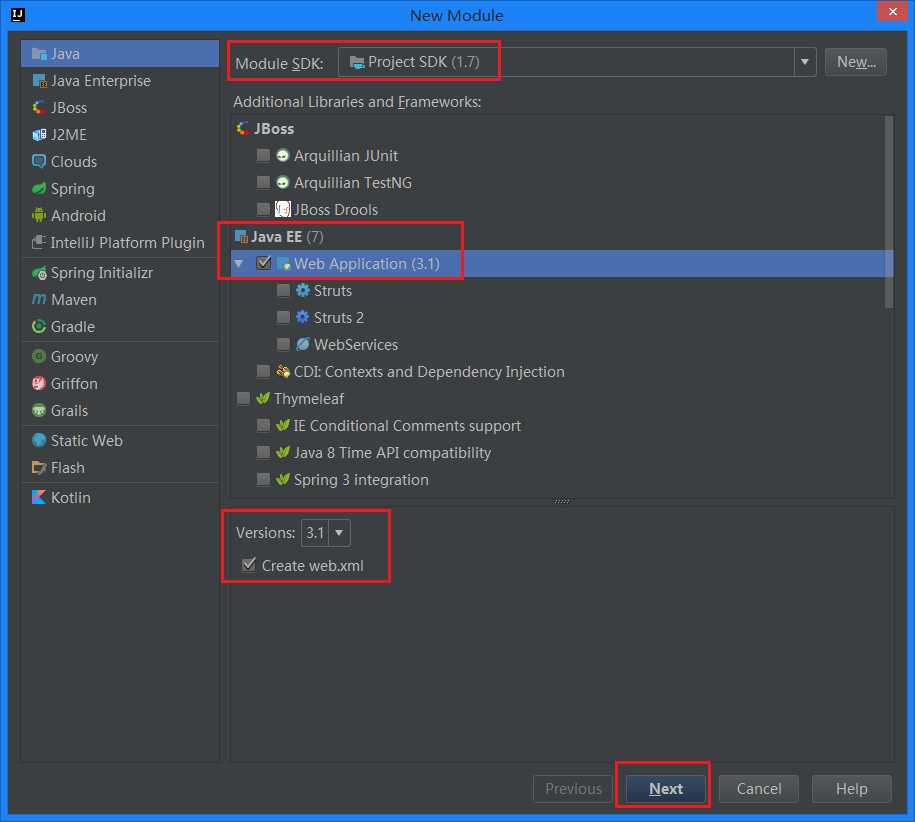Click the frameworks list vertical scrollbar
This screenshot has width=915, height=822.
click(x=889, y=212)
